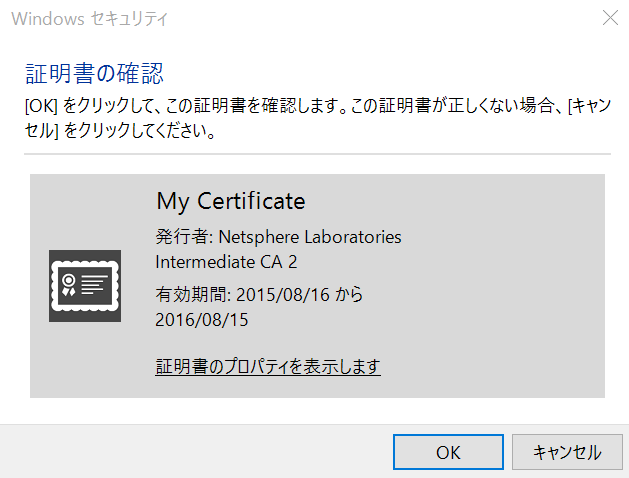This screenshot has width=629, height=478.
Task: Click the horizontal separator under the instructions
Action: [317, 154]
